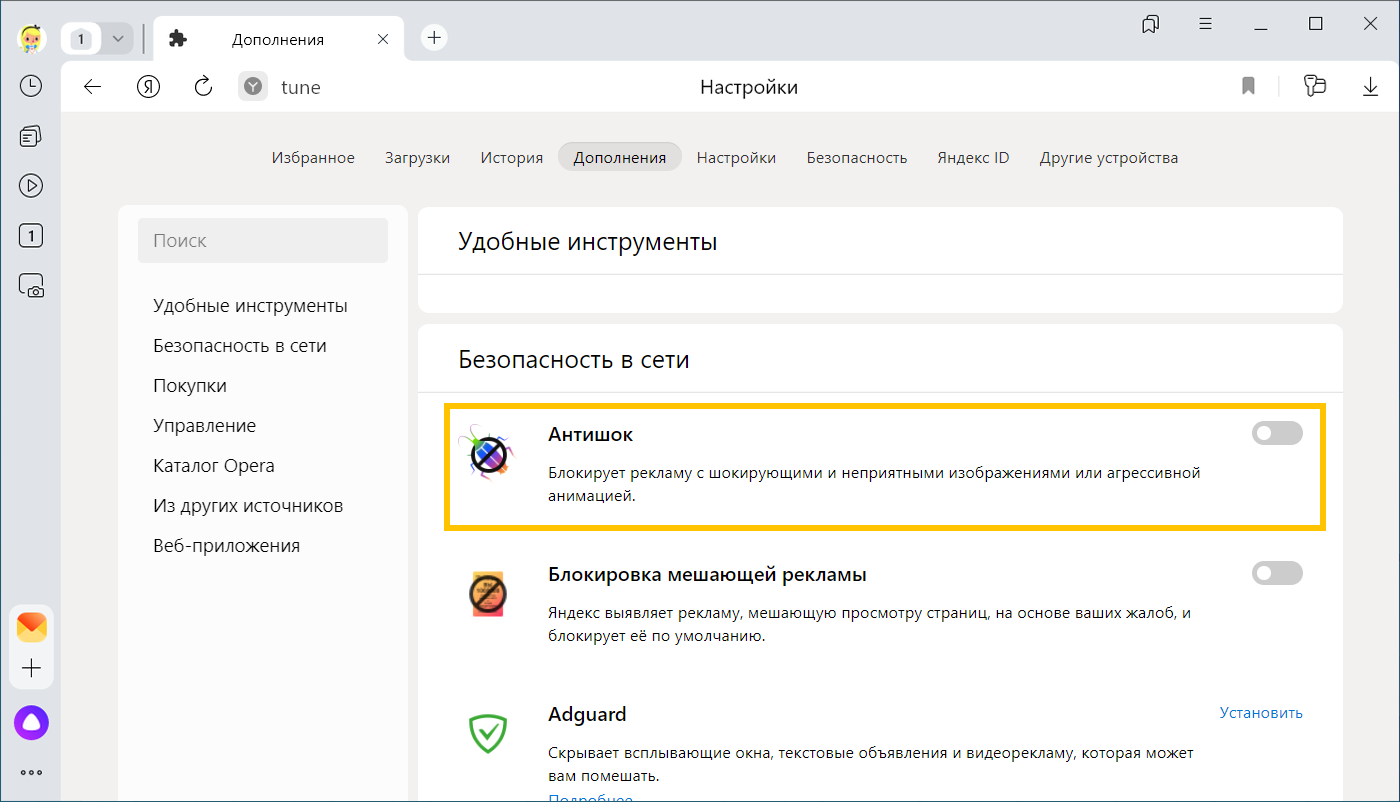This screenshot has width=1400, height=802.
Task: Jump to Управление section
Action: click(204, 425)
